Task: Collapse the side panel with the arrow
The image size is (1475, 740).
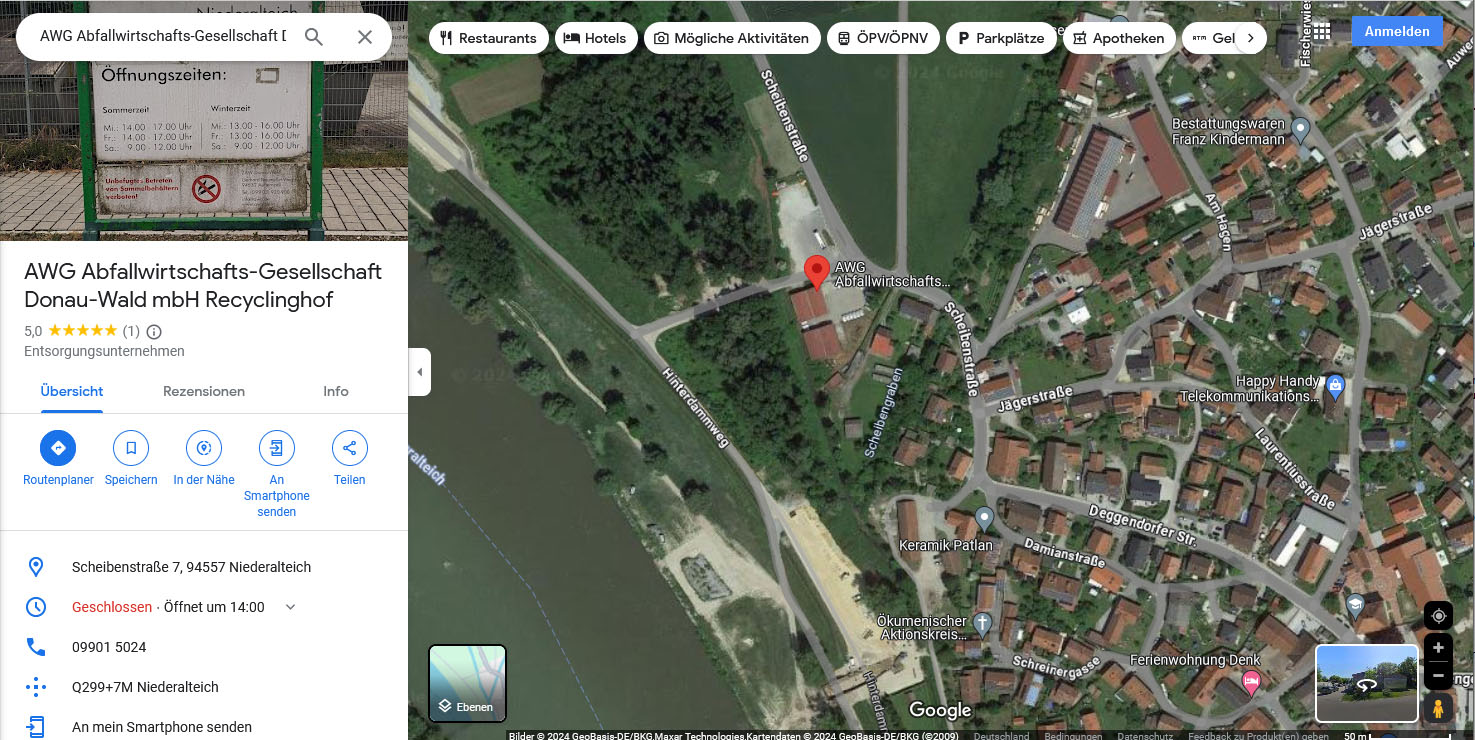Action: point(419,371)
